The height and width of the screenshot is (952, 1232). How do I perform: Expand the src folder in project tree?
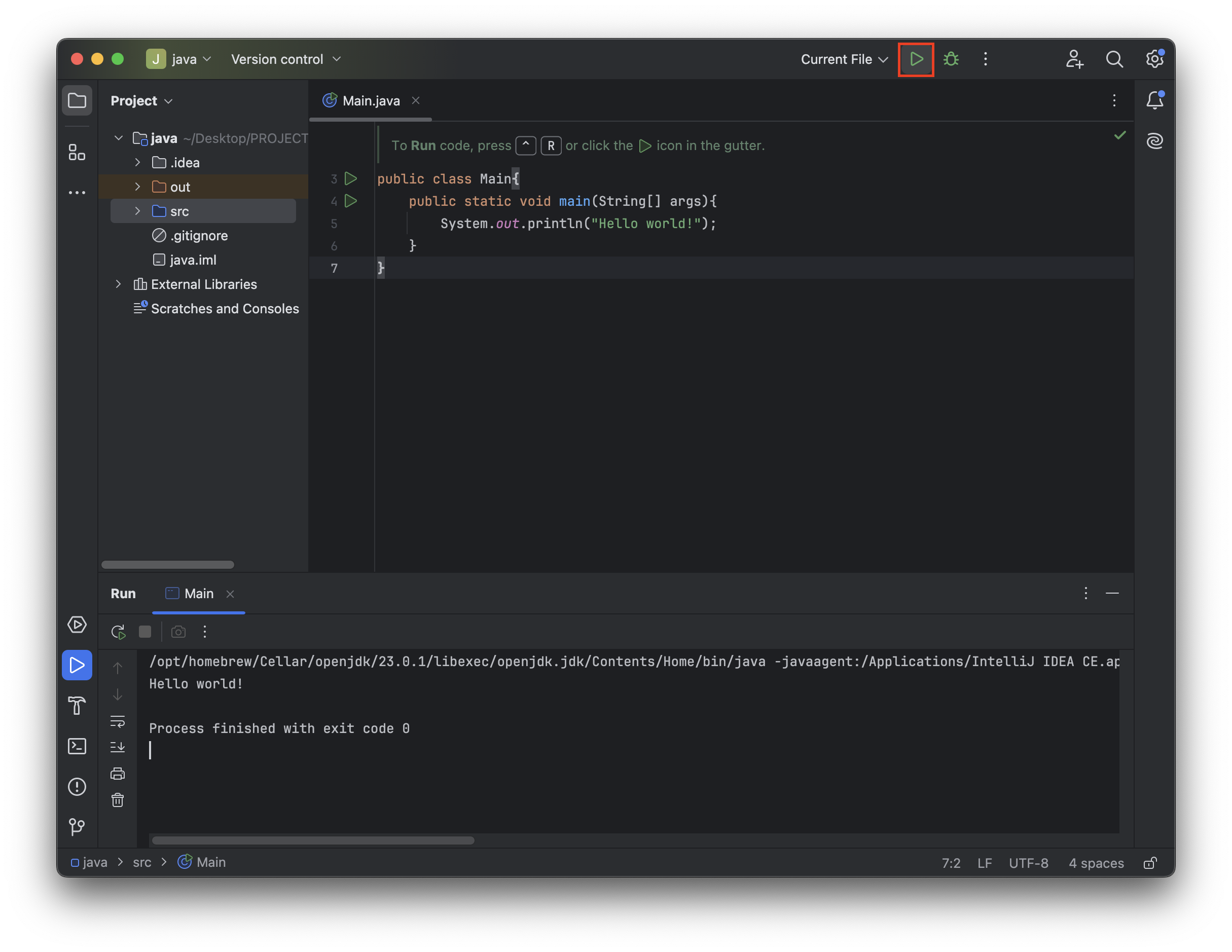click(137, 211)
